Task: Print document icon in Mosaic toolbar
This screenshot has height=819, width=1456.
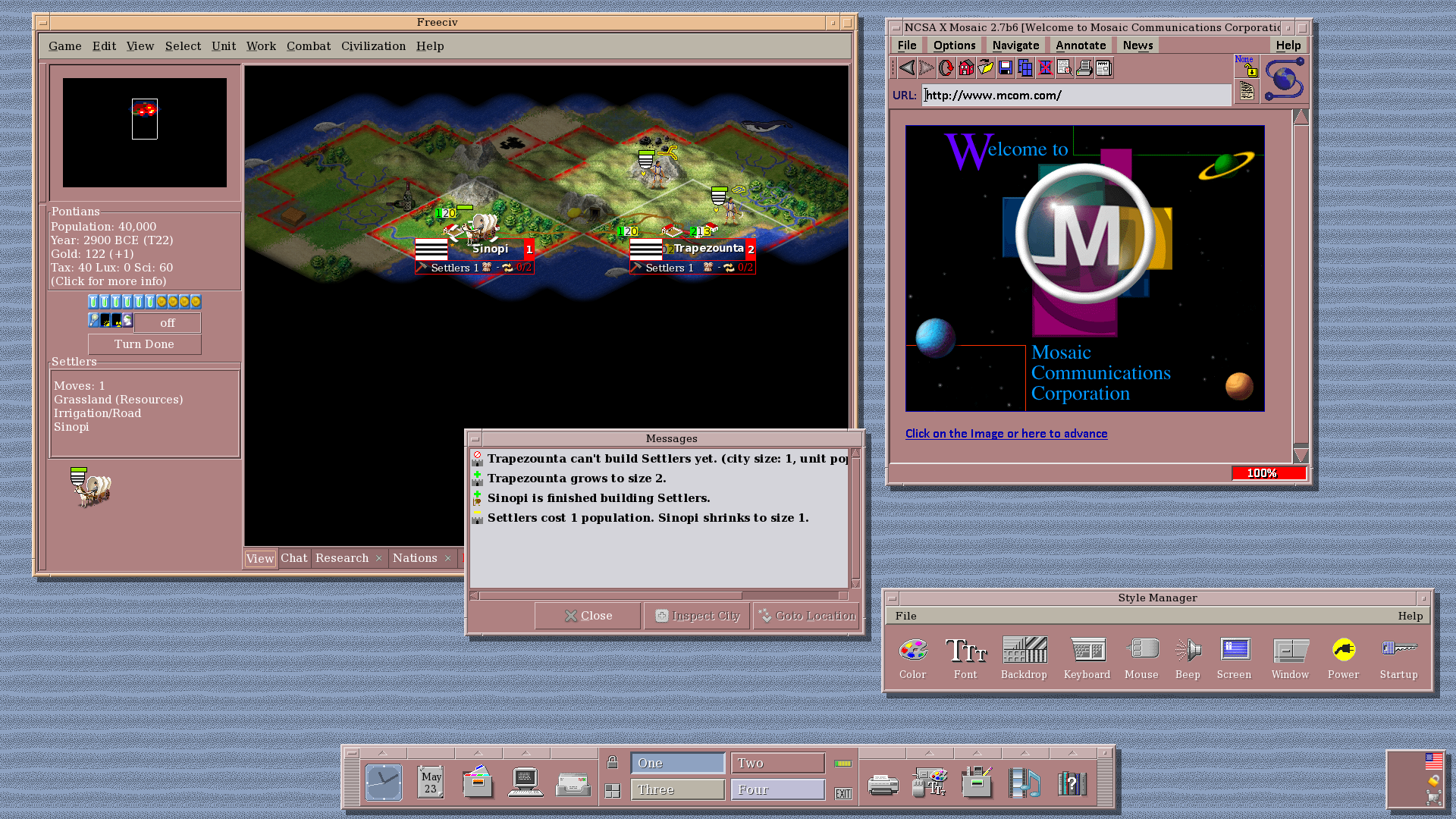Action: [1084, 68]
